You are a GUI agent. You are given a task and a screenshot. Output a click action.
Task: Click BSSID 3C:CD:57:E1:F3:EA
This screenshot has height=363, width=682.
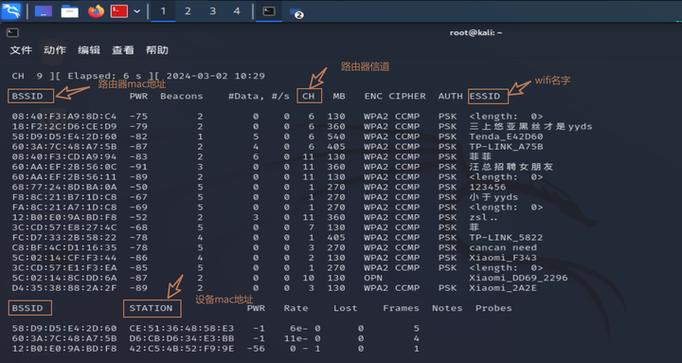[x=64, y=268]
